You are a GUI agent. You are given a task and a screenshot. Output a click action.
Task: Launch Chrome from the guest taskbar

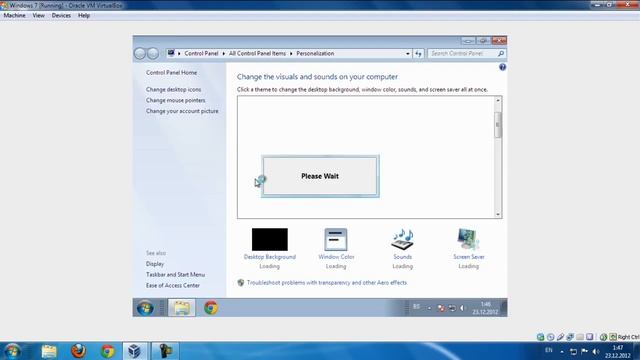(x=211, y=308)
